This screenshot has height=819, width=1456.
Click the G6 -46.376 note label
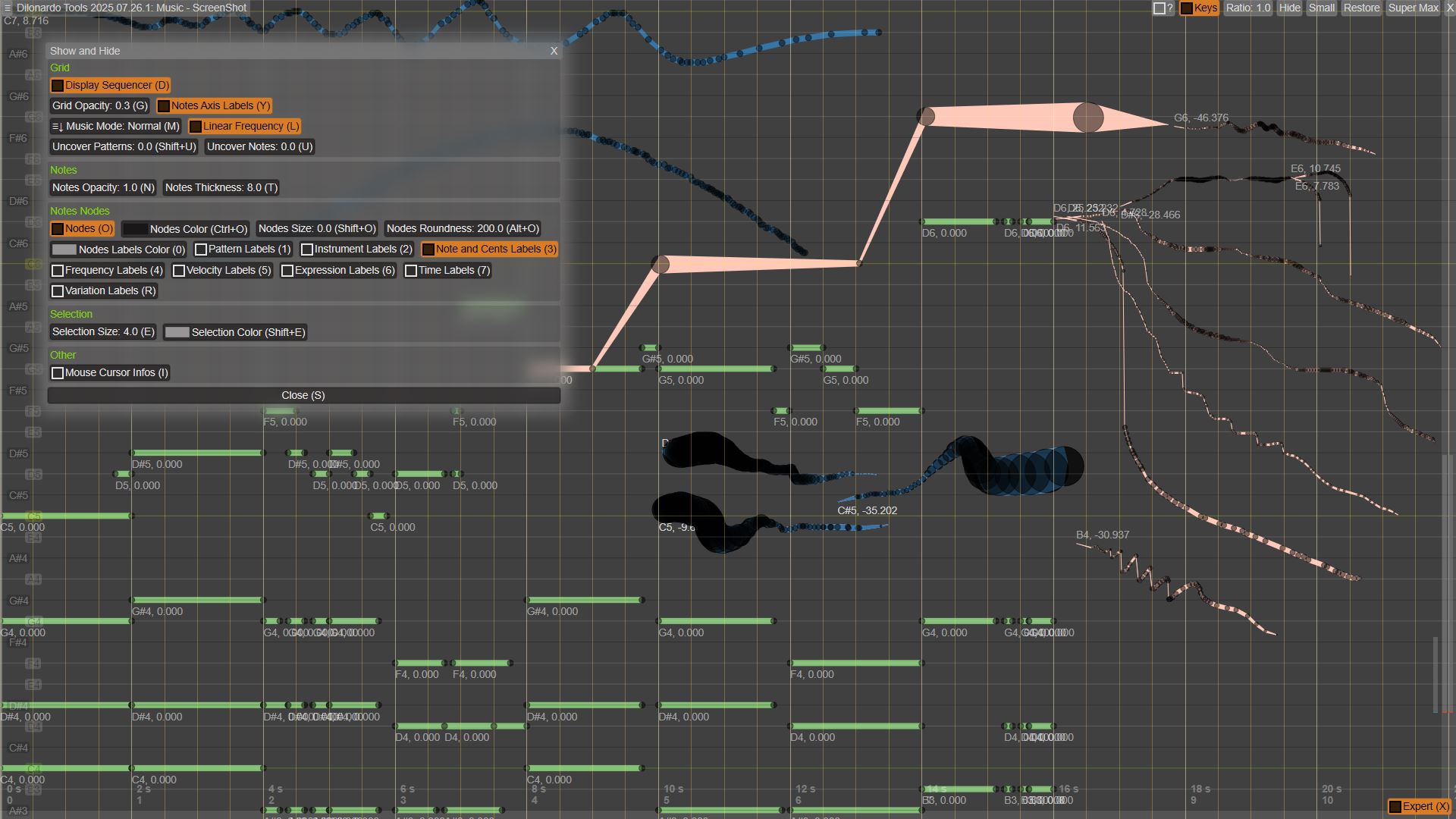[x=1200, y=118]
